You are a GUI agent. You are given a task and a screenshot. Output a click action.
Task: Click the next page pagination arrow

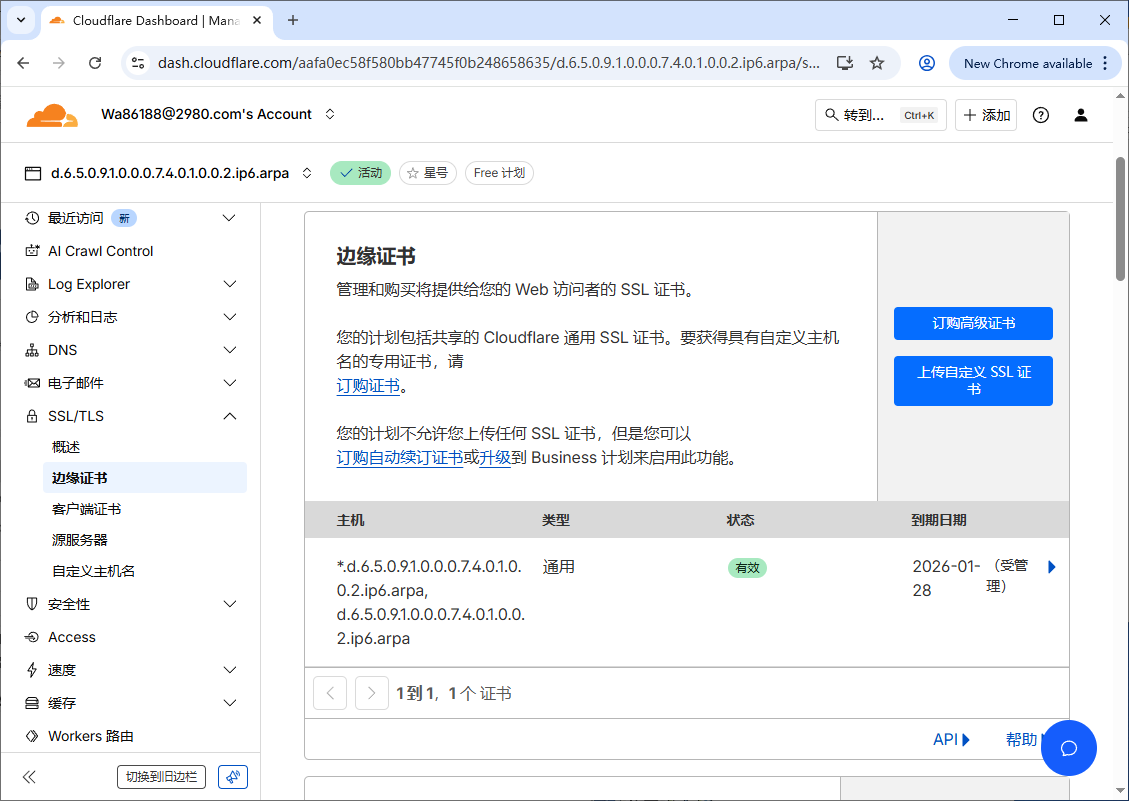coord(371,692)
